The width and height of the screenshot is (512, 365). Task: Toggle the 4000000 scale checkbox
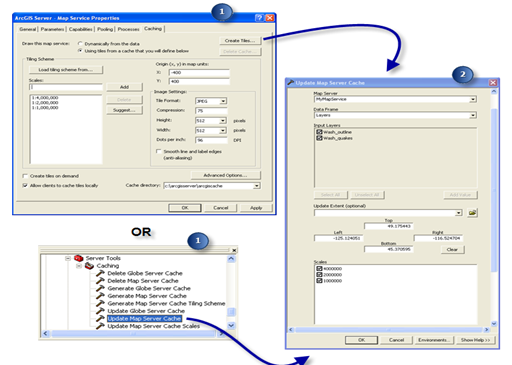point(319,268)
